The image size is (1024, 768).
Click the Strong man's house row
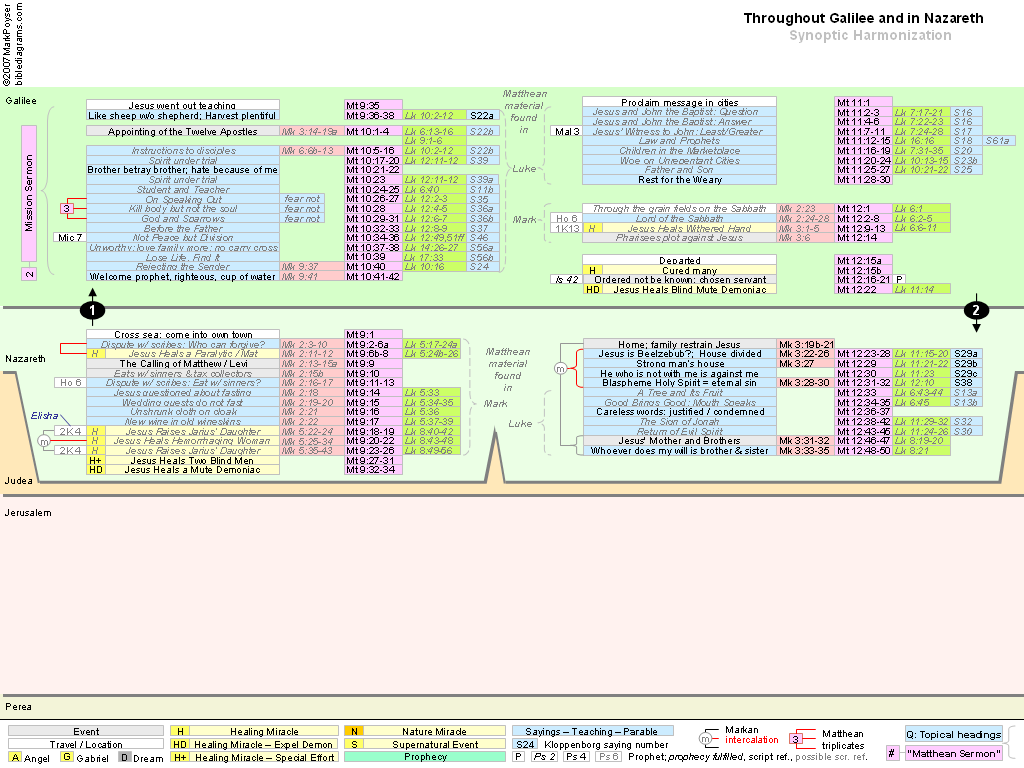pyautogui.click(x=679, y=364)
